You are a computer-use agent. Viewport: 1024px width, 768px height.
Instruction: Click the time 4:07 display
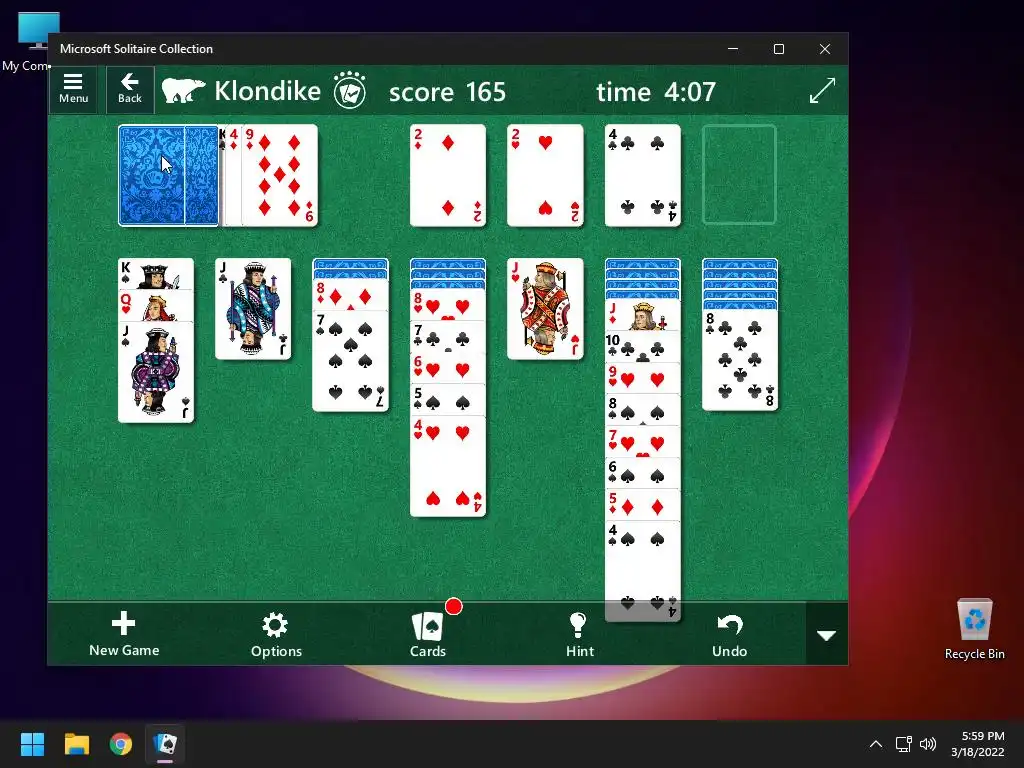point(656,91)
